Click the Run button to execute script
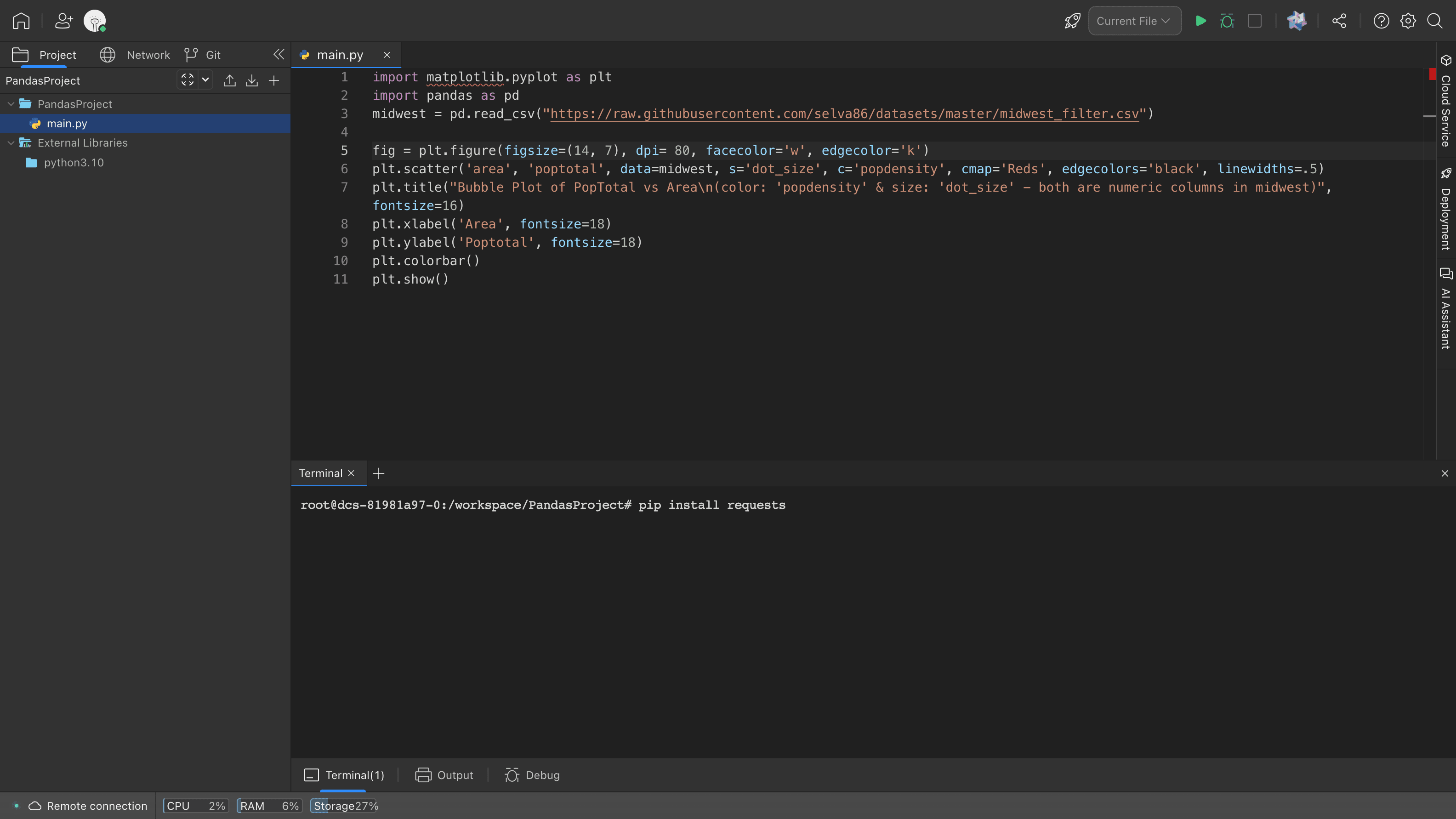 [x=1199, y=21]
